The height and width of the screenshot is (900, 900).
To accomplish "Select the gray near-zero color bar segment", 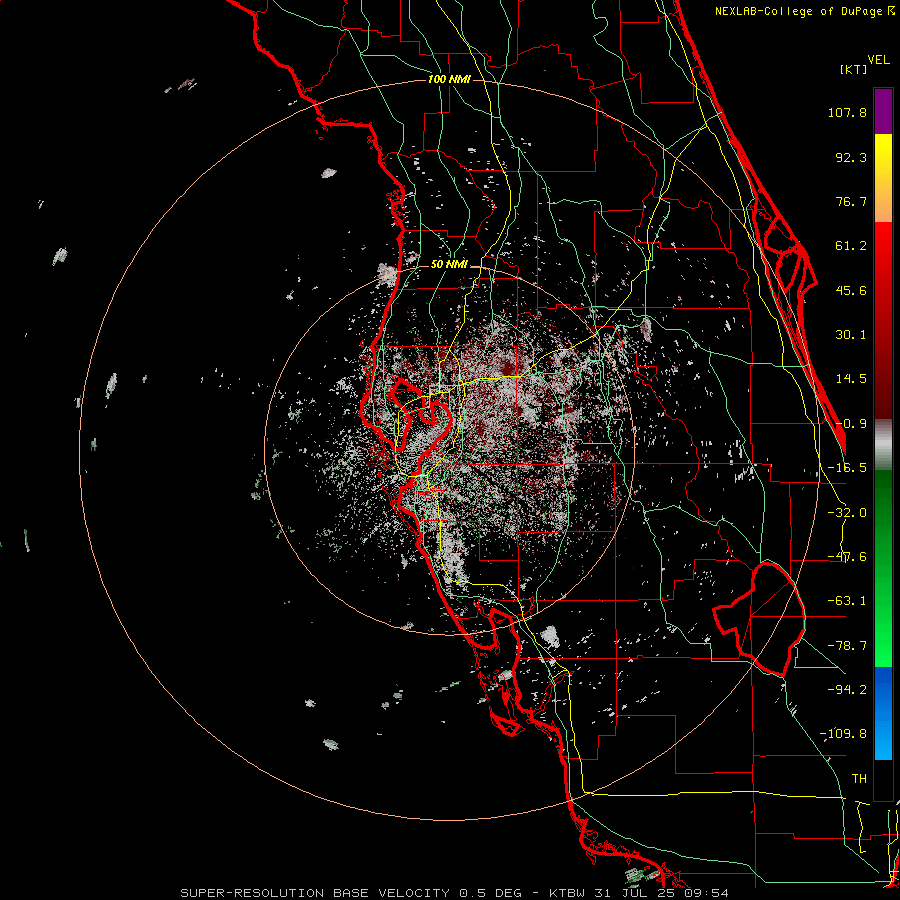I will 883,444.
